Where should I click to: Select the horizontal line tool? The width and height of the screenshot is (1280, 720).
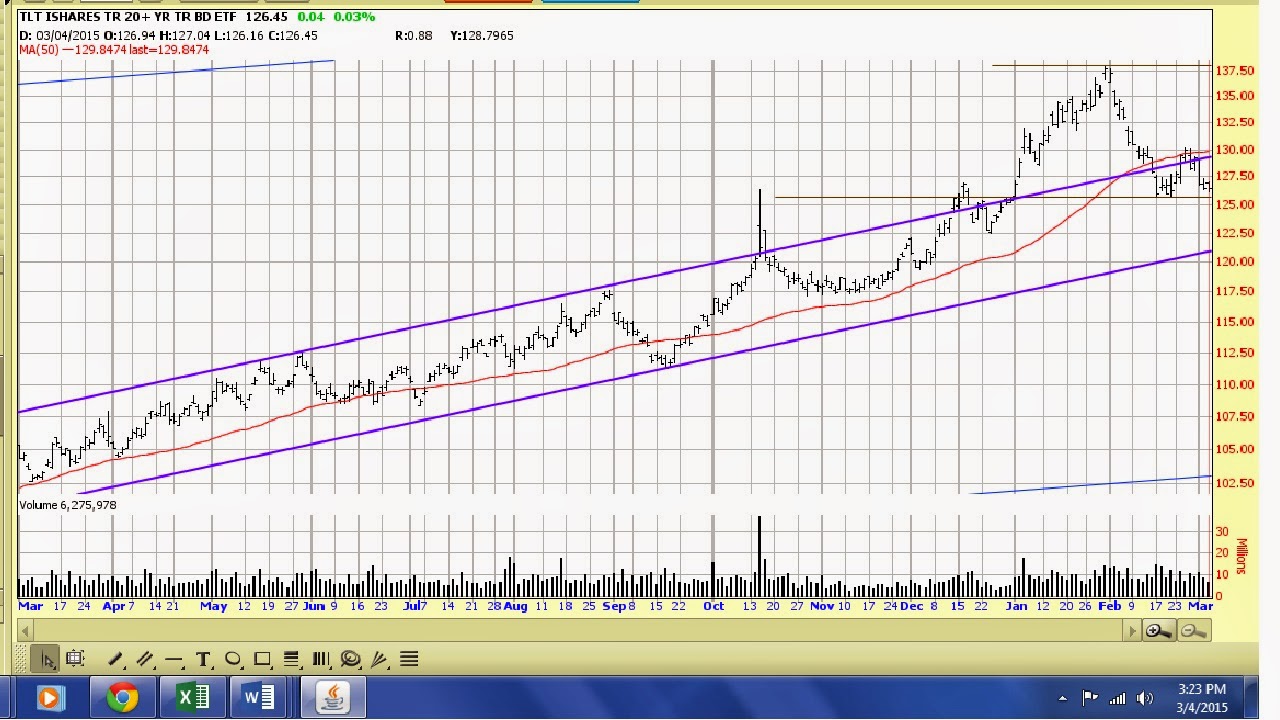[174, 659]
